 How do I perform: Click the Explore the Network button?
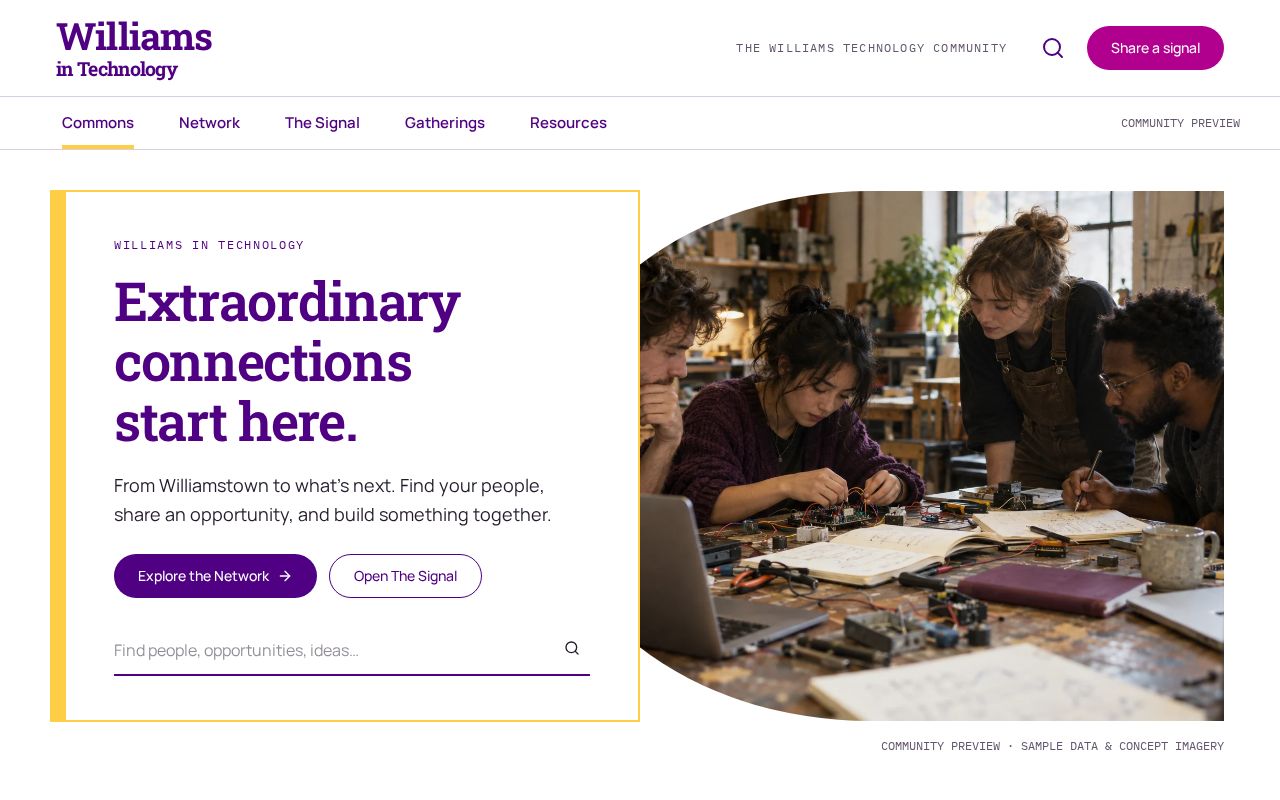(x=215, y=576)
